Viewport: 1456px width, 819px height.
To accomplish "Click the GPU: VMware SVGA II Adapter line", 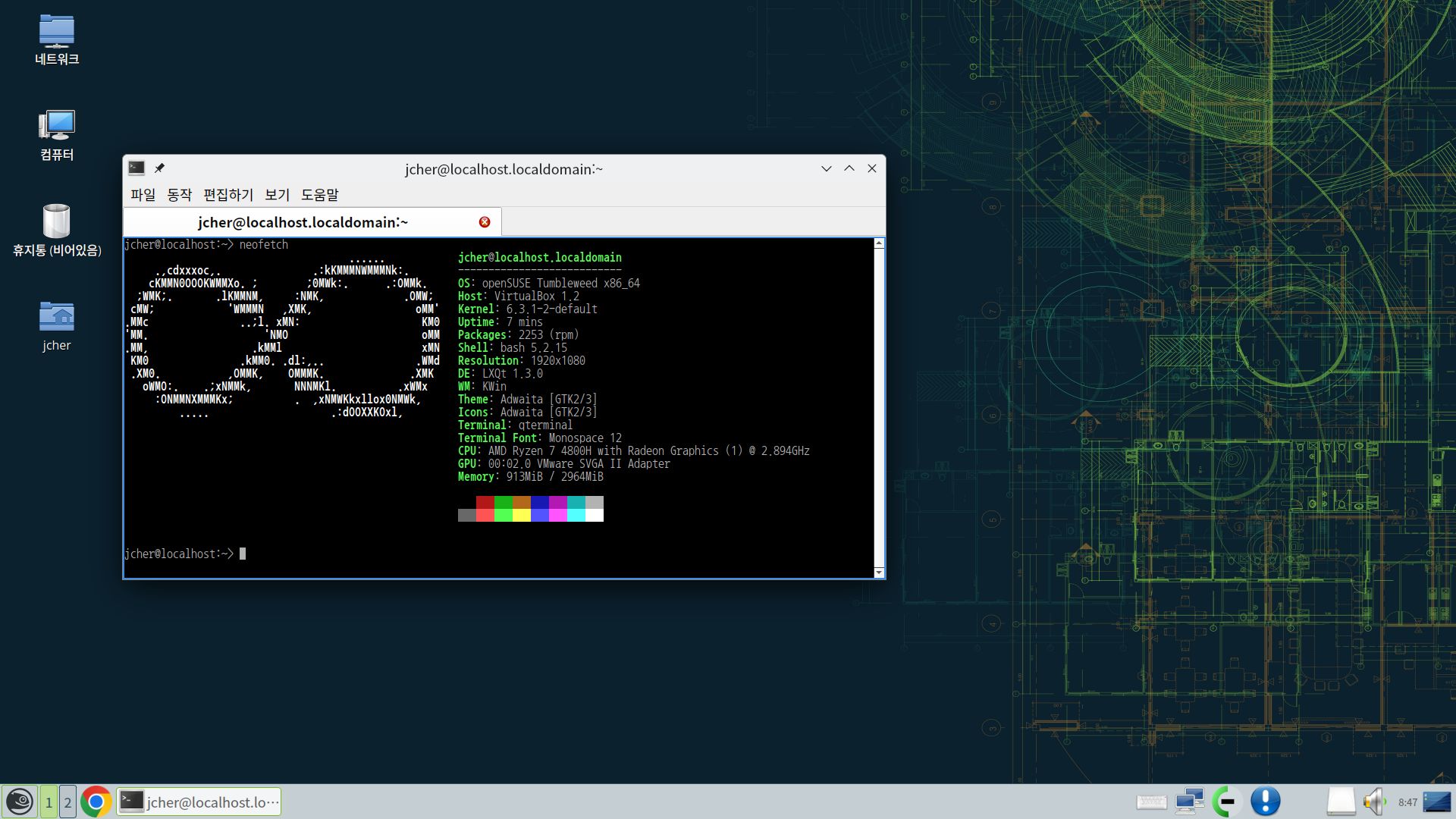I will pos(564,463).
